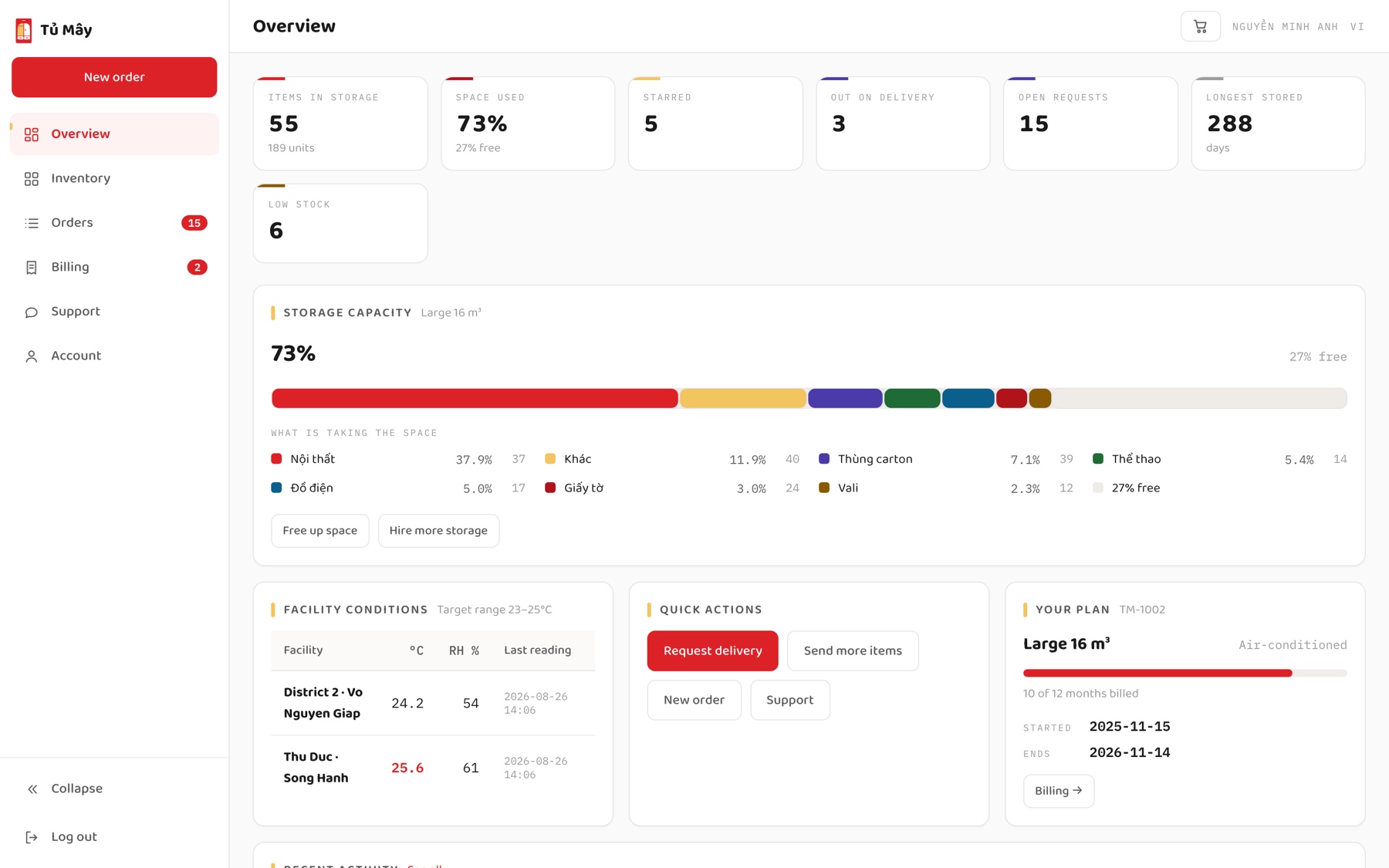This screenshot has width=1389, height=868.
Task: Click the Thùng carton legend label
Action: (875, 459)
